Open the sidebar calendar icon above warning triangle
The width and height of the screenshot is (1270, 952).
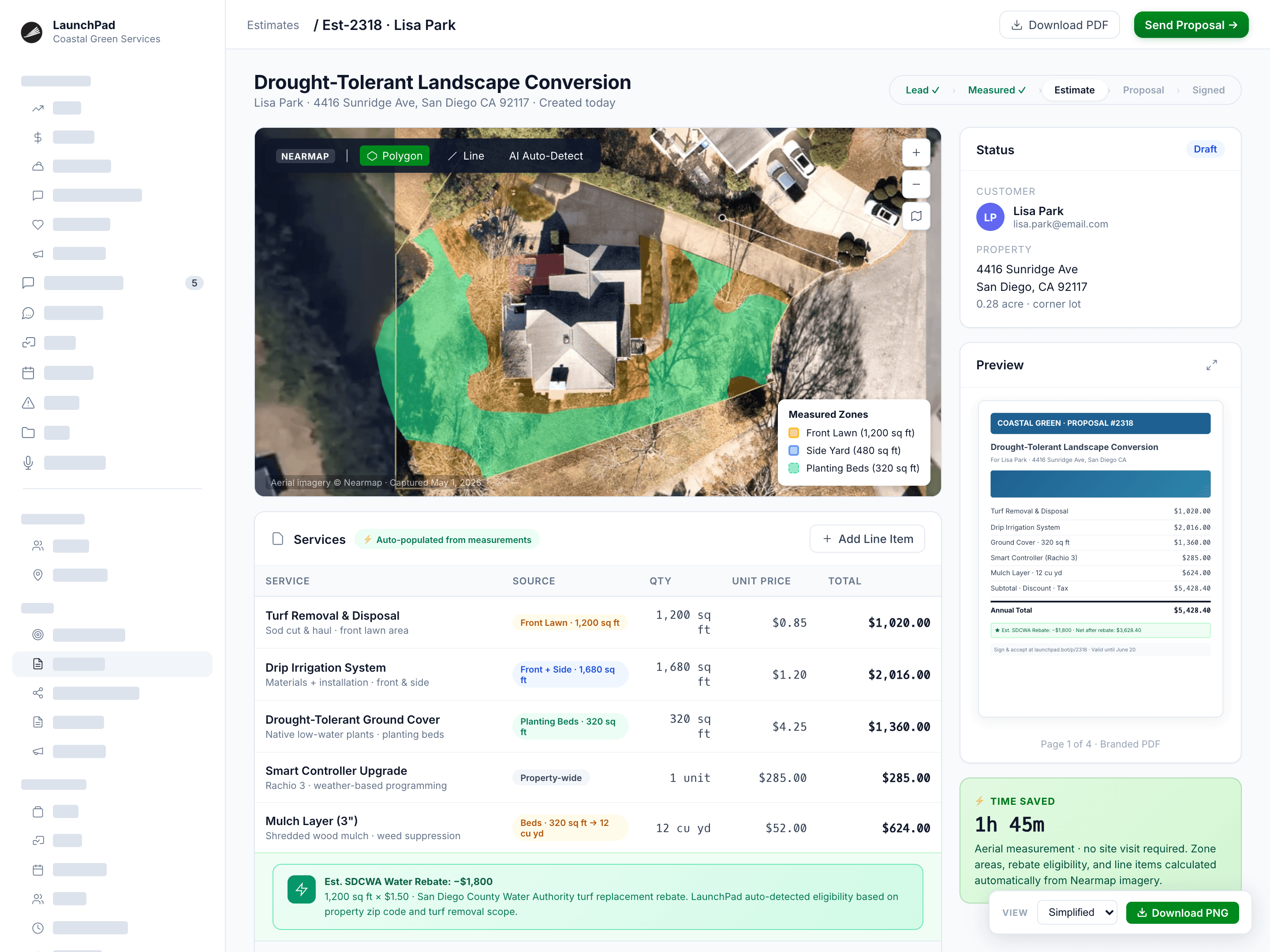click(x=28, y=373)
